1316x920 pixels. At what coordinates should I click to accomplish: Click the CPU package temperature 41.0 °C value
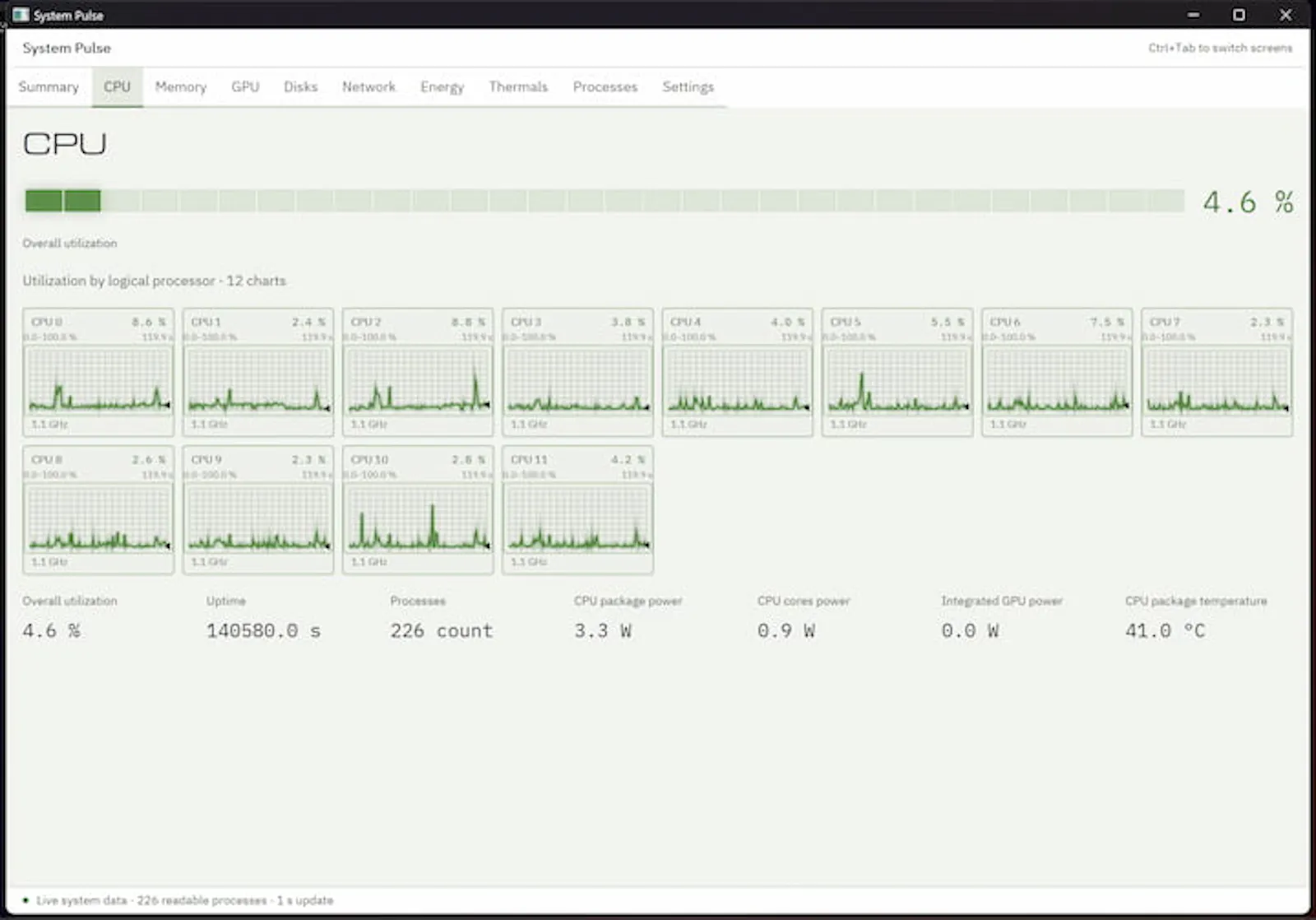pyautogui.click(x=1165, y=631)
